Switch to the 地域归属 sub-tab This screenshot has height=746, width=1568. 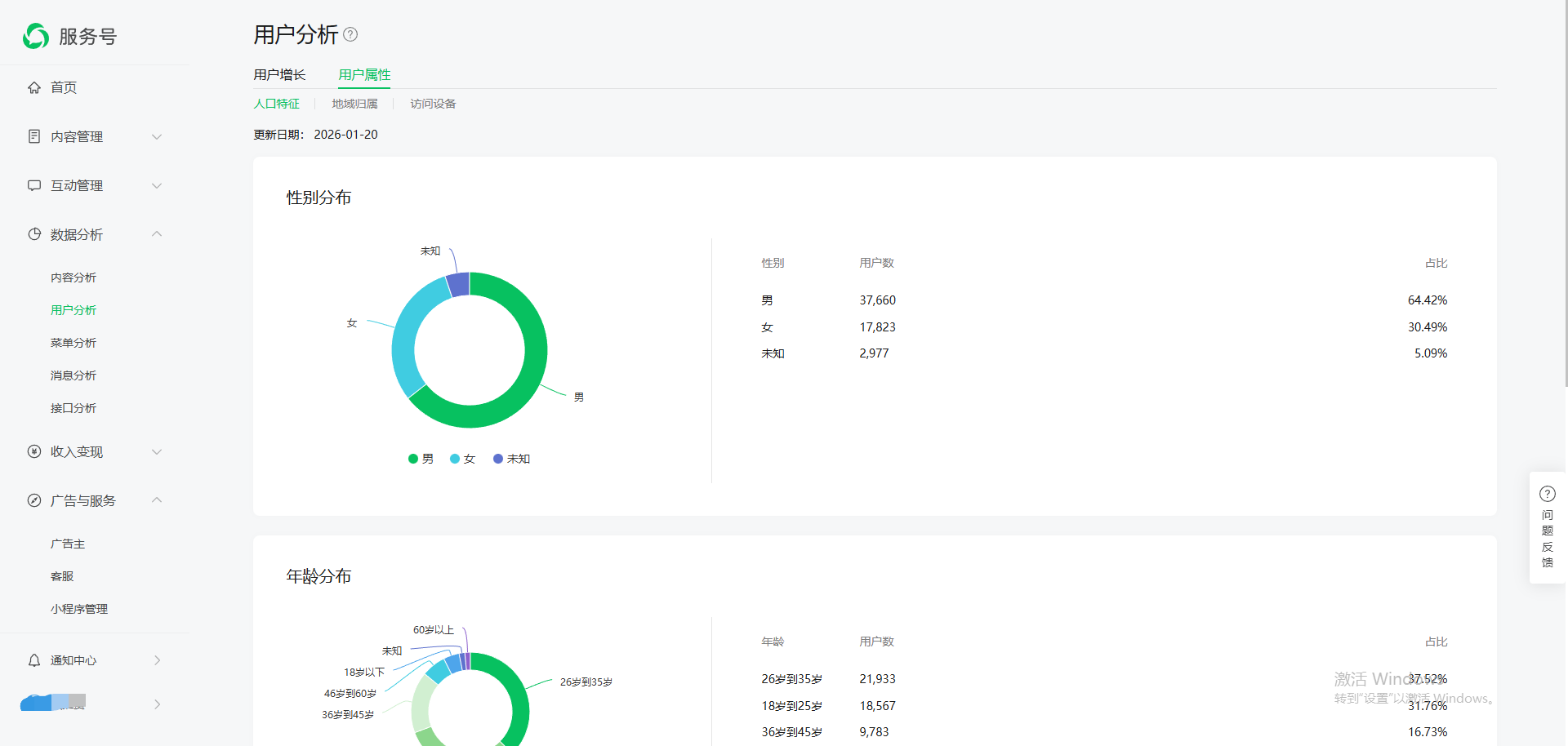tap(354, 104)
